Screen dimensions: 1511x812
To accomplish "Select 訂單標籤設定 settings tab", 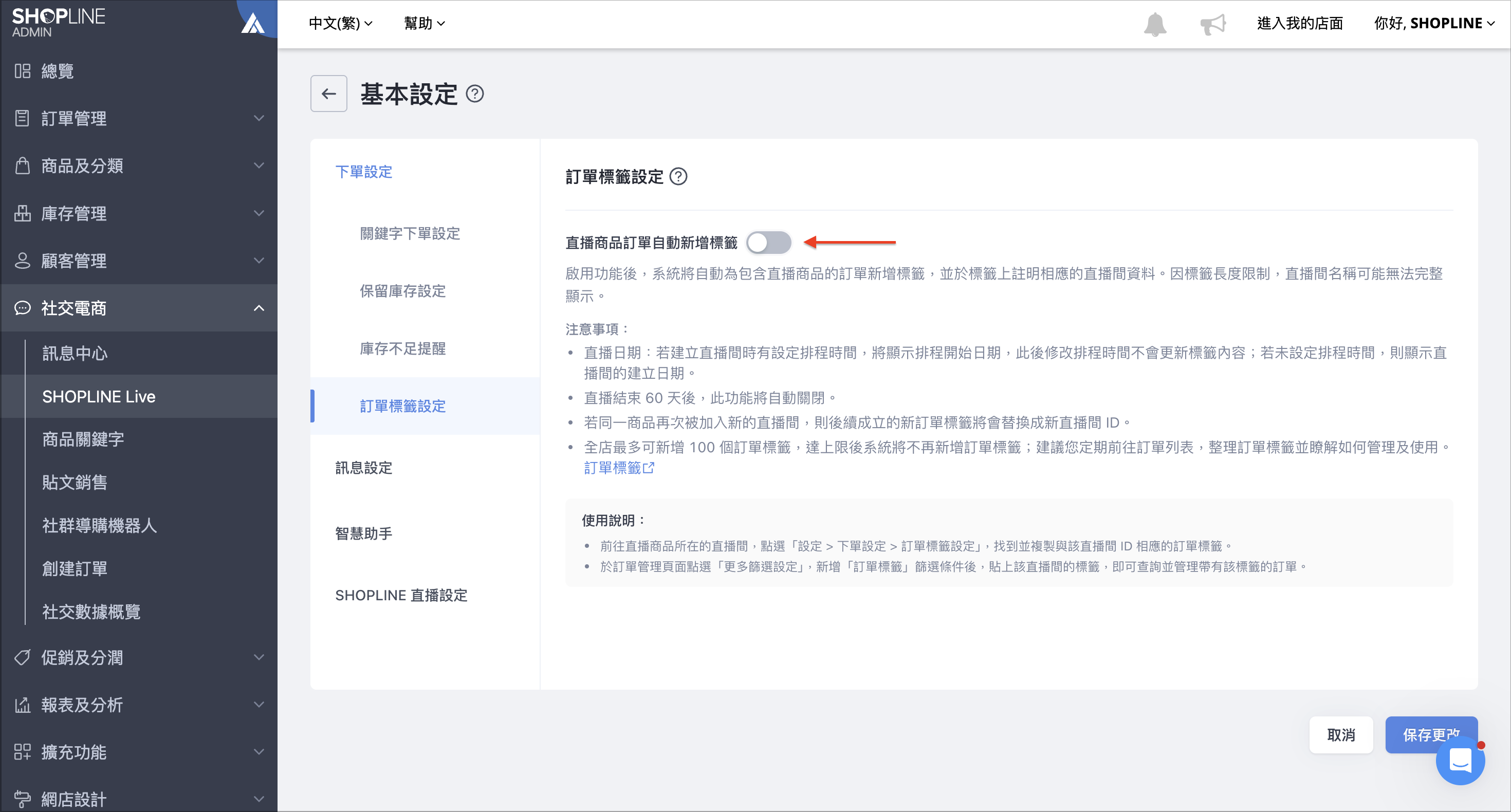I will [425, 406].
